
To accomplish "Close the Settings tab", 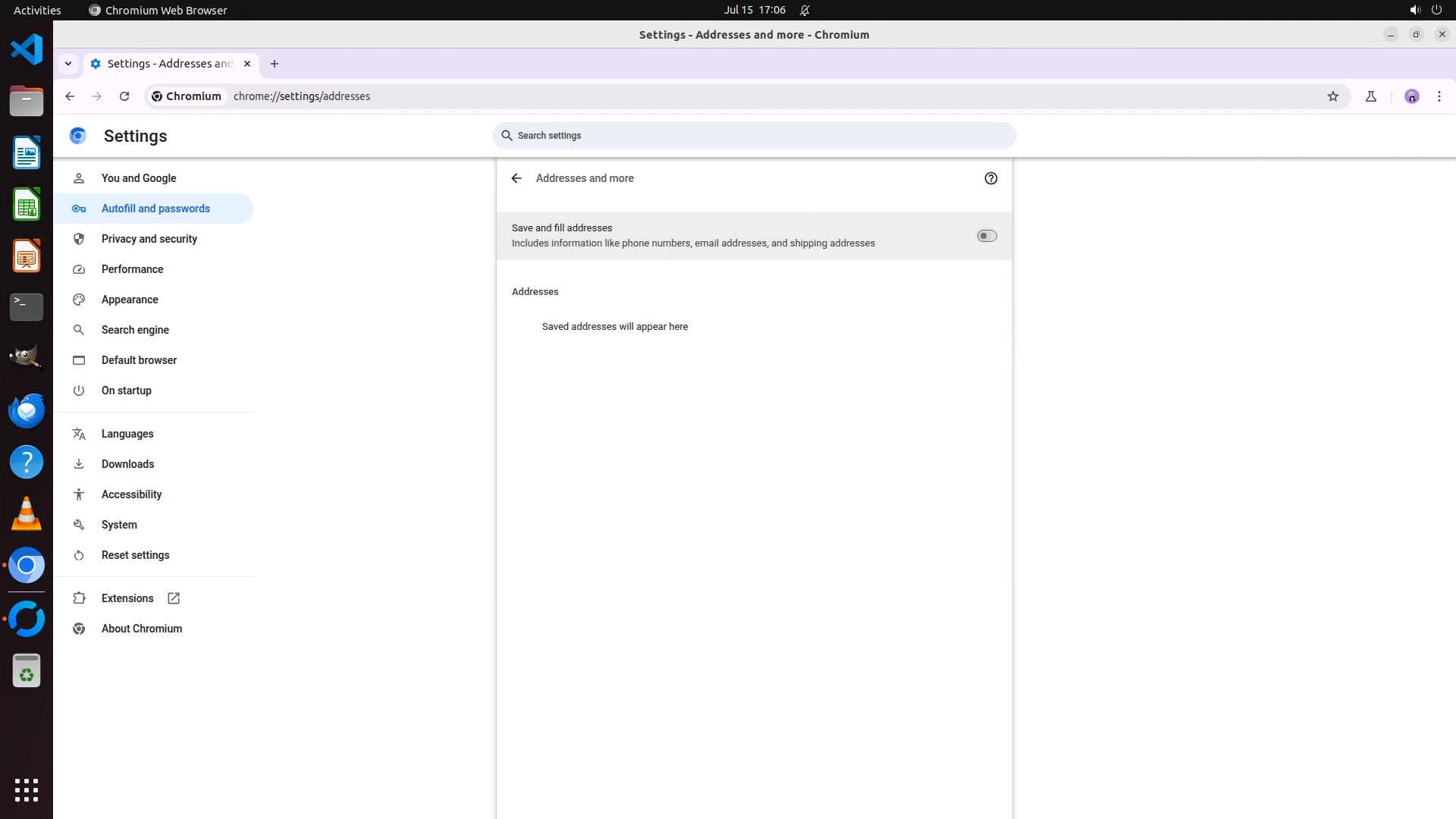I will coord(247,64).
